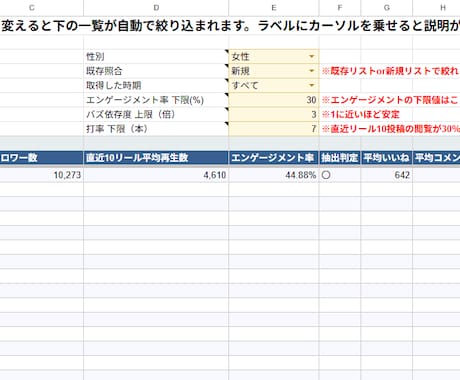460x380 pixels.
Task: Select the エンゲージメント率 下限 input cell with 30
Action: 274,100
